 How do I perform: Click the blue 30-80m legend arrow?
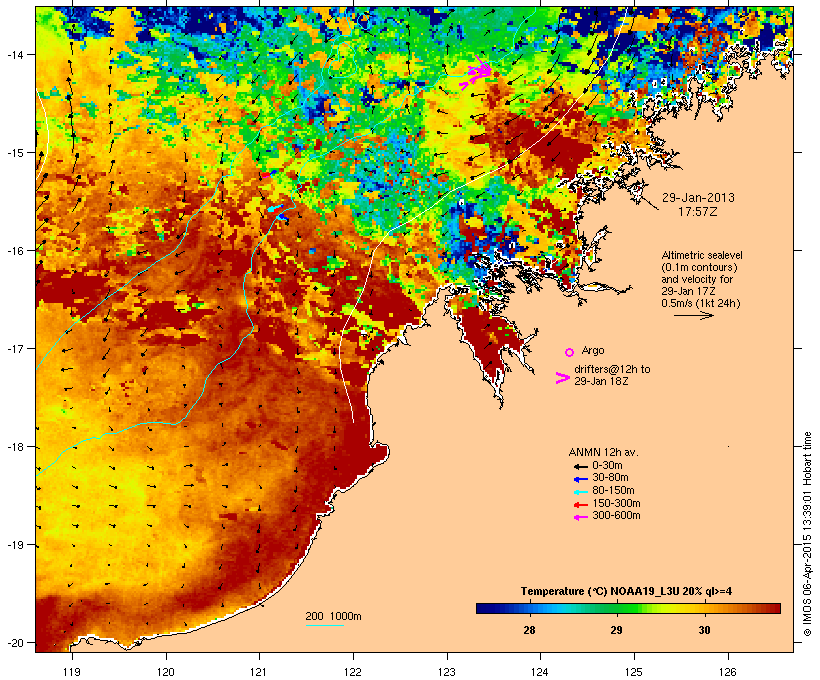pos(580,479)
